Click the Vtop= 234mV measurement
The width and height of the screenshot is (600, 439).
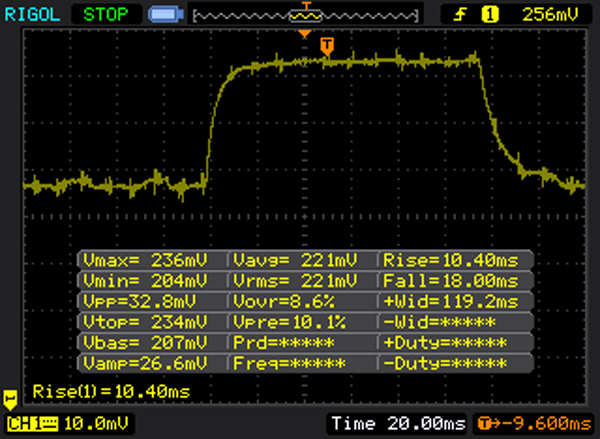pyautogui.click(x=145, y=322)
